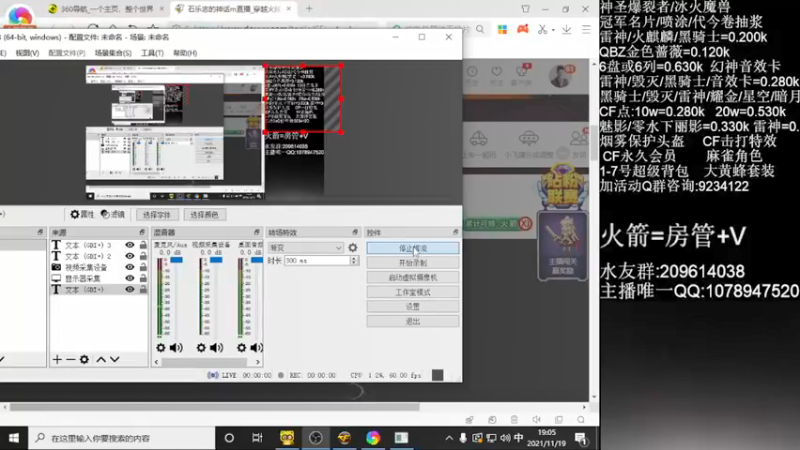Undock the 来源 sources panel
Screen dimensions: 800x450
coord(142,232)
